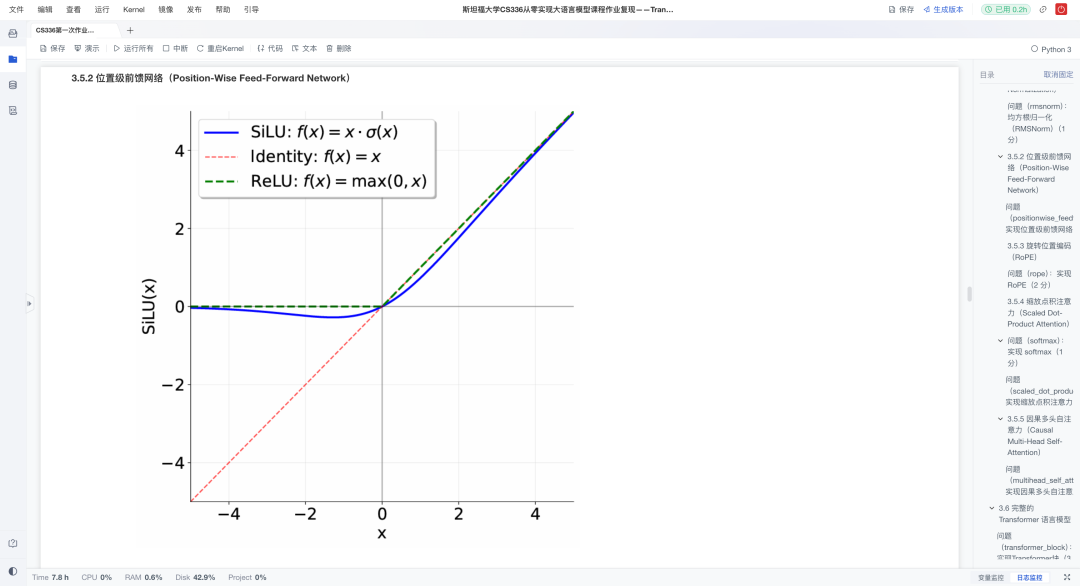
Task: Click the 演示 presentation button
Action: (x=87, y=48)
